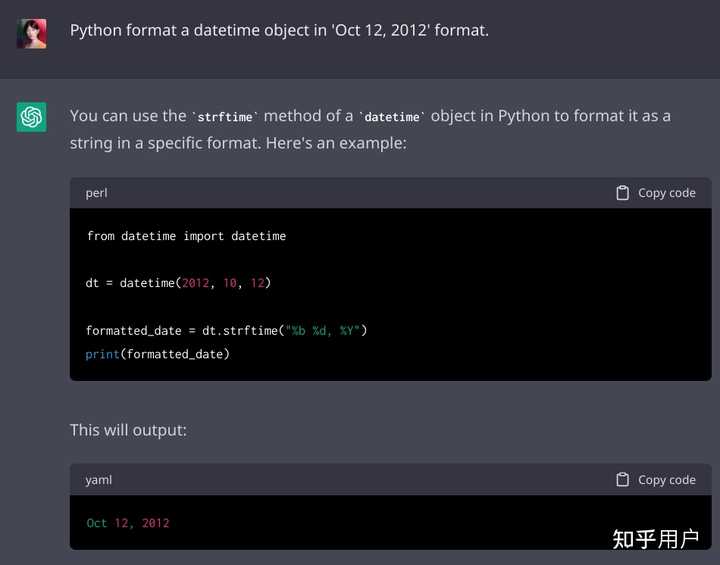Image resolution: width=720 pixels, height=565 pixels.
Task: Click the "yaml" language label
Action: [x=98, y=480]
